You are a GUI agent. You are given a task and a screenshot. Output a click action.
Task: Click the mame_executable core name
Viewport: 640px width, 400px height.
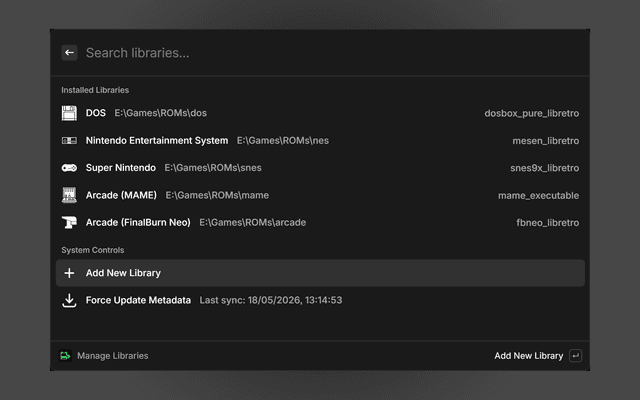pyautogui.click(x=538, y=195)
